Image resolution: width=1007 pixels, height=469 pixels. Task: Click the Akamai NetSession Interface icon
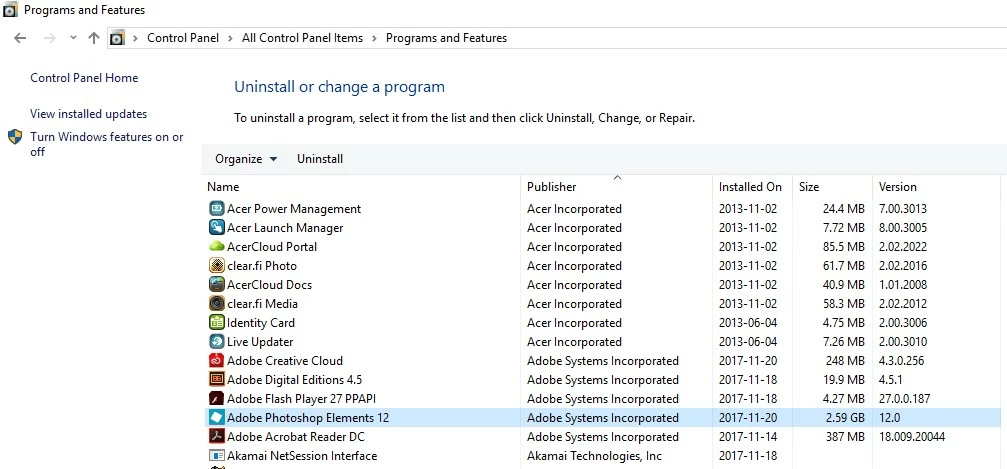tap(216, 456)
